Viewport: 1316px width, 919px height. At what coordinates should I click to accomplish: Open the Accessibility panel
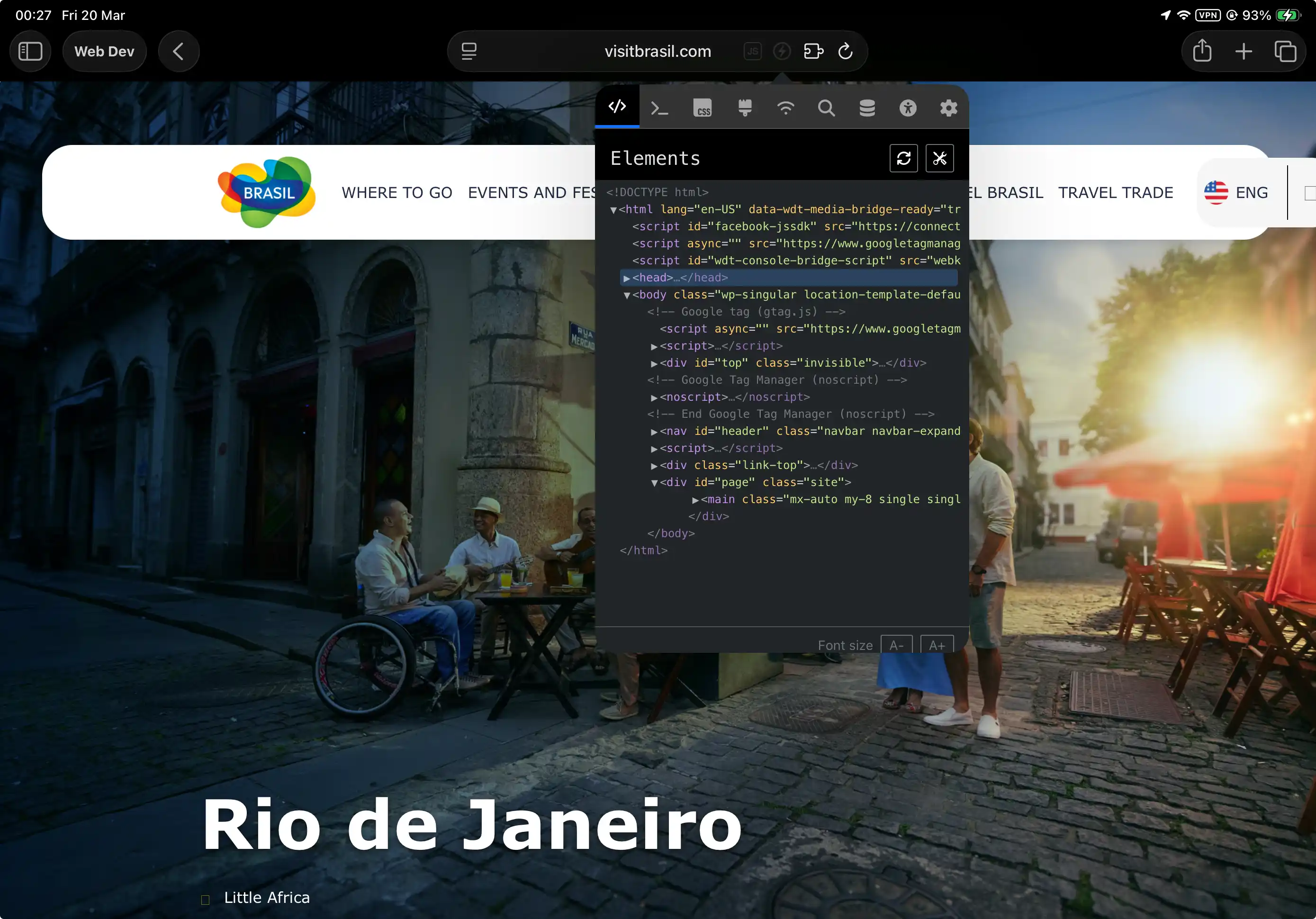tap(909, 107)
